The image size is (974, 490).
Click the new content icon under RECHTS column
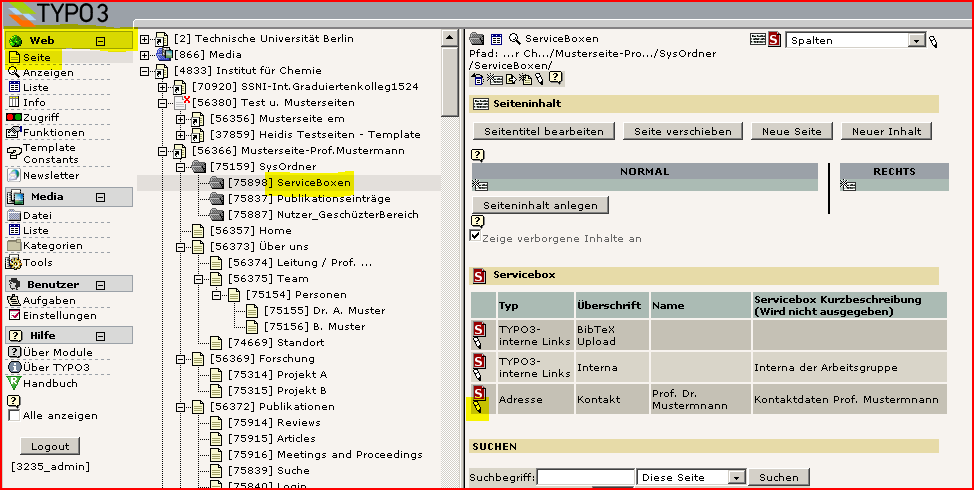[x=849, y=185]
